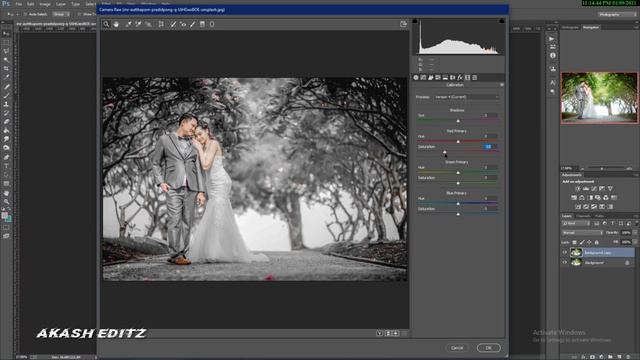The width and height of the screenshot is (640, 360).
Task: Open the Split Toning panel icon
Action: tap(445, 78)
